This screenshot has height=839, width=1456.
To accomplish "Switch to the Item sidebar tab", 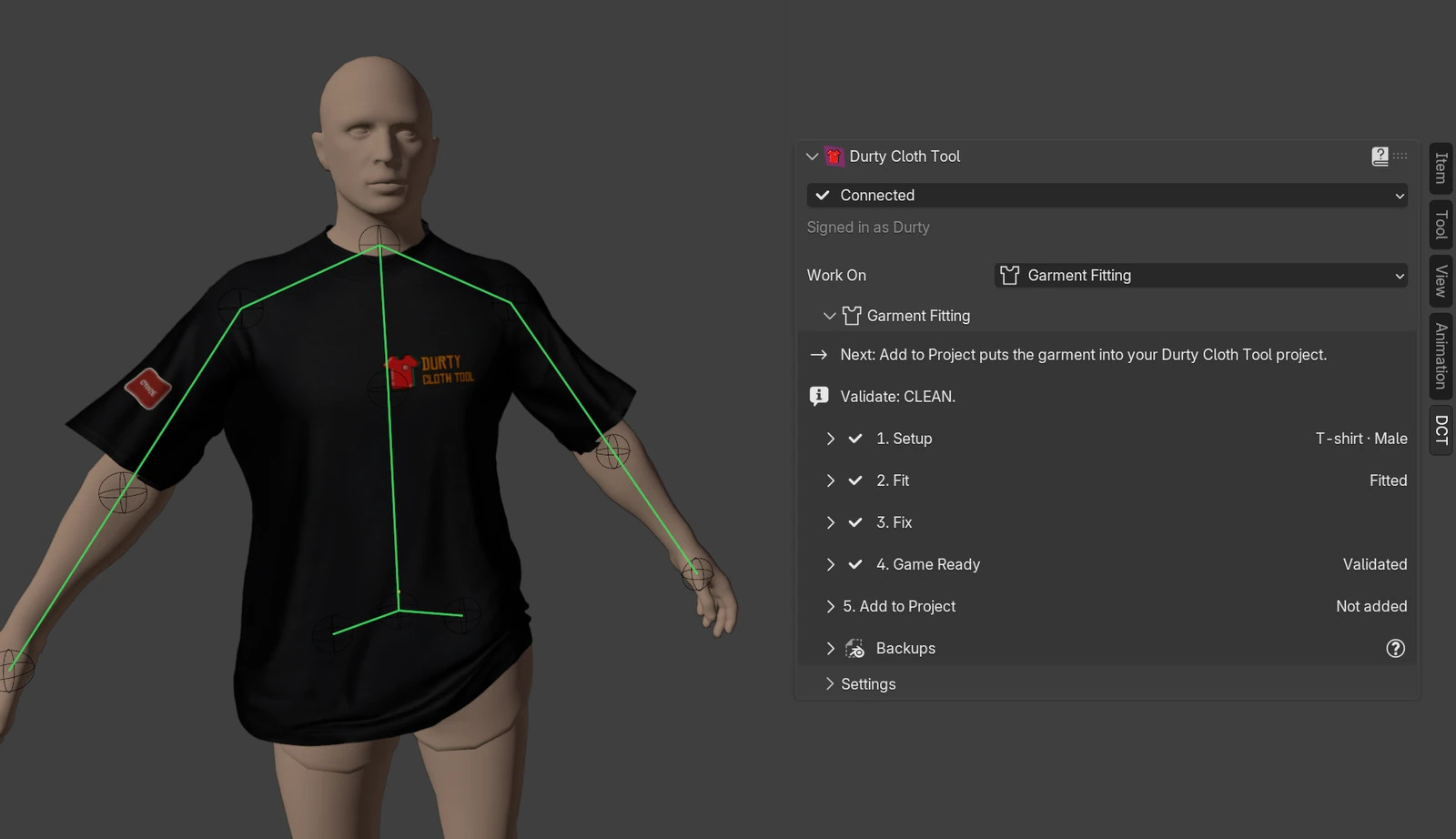I will click(x=1441, y=168).
